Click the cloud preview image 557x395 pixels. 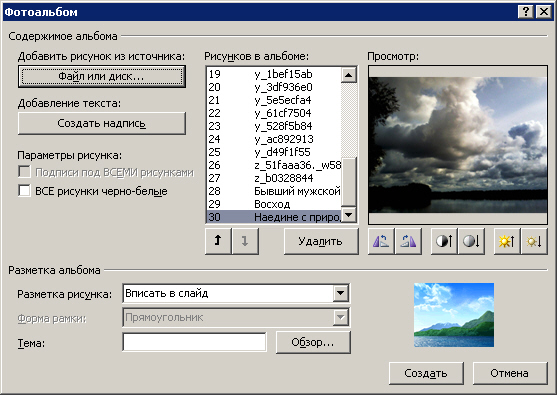pyautogui.click(x=458, y=145)
